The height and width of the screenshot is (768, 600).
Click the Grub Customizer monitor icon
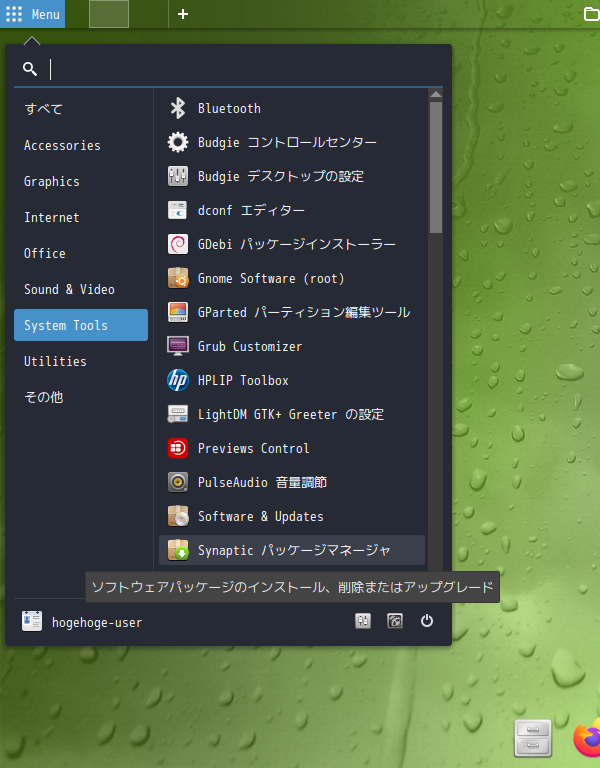tap(177, 346)
